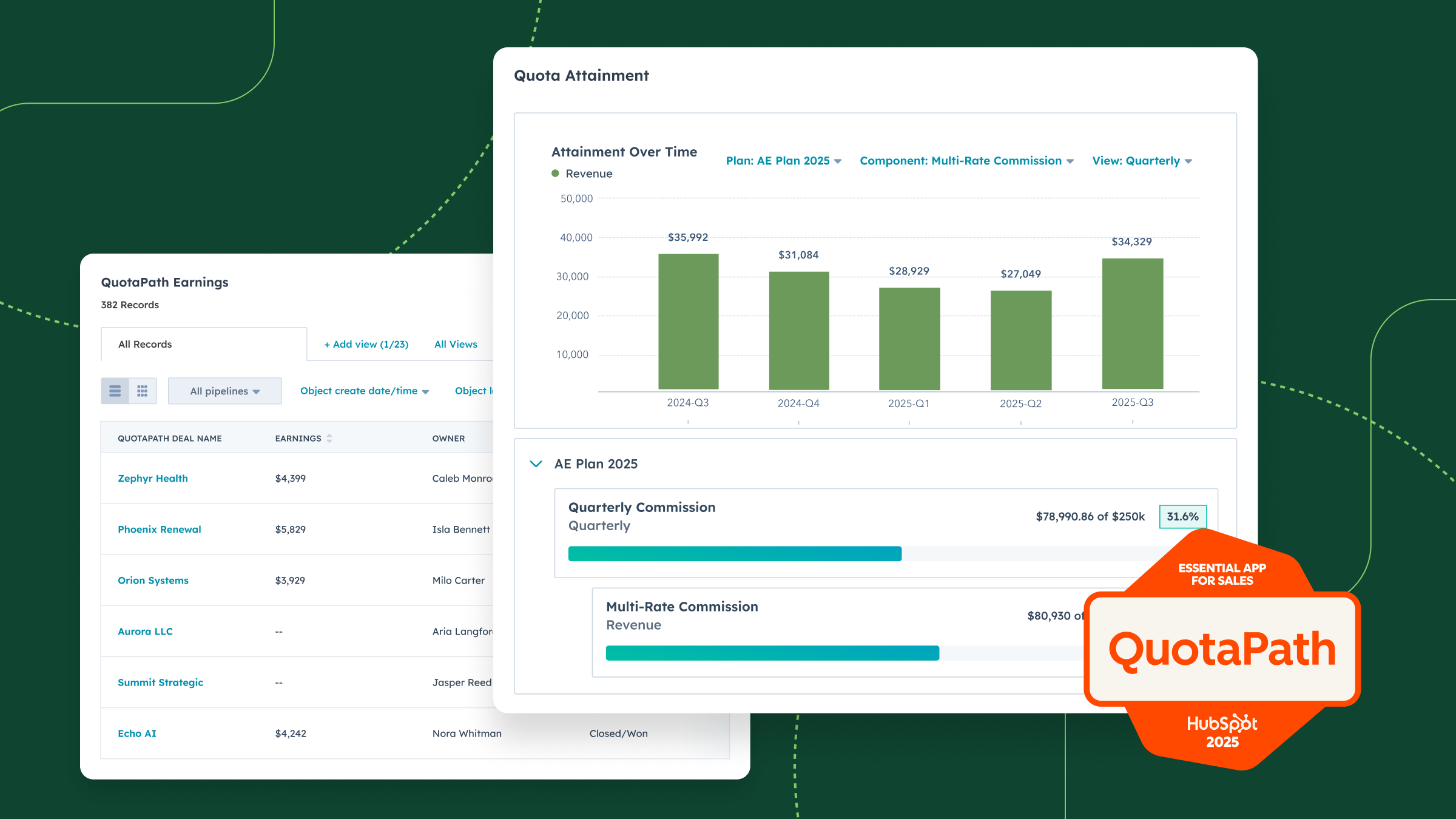
Task: Click the Closed/Won status cell
Action: coord(618,733)
